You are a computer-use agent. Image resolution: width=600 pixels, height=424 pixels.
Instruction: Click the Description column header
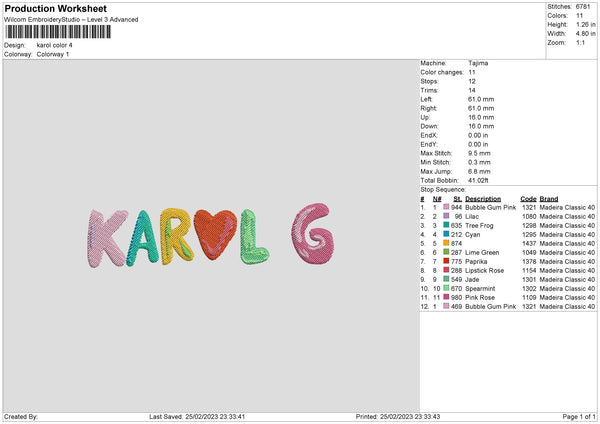[x=483, y=199]
